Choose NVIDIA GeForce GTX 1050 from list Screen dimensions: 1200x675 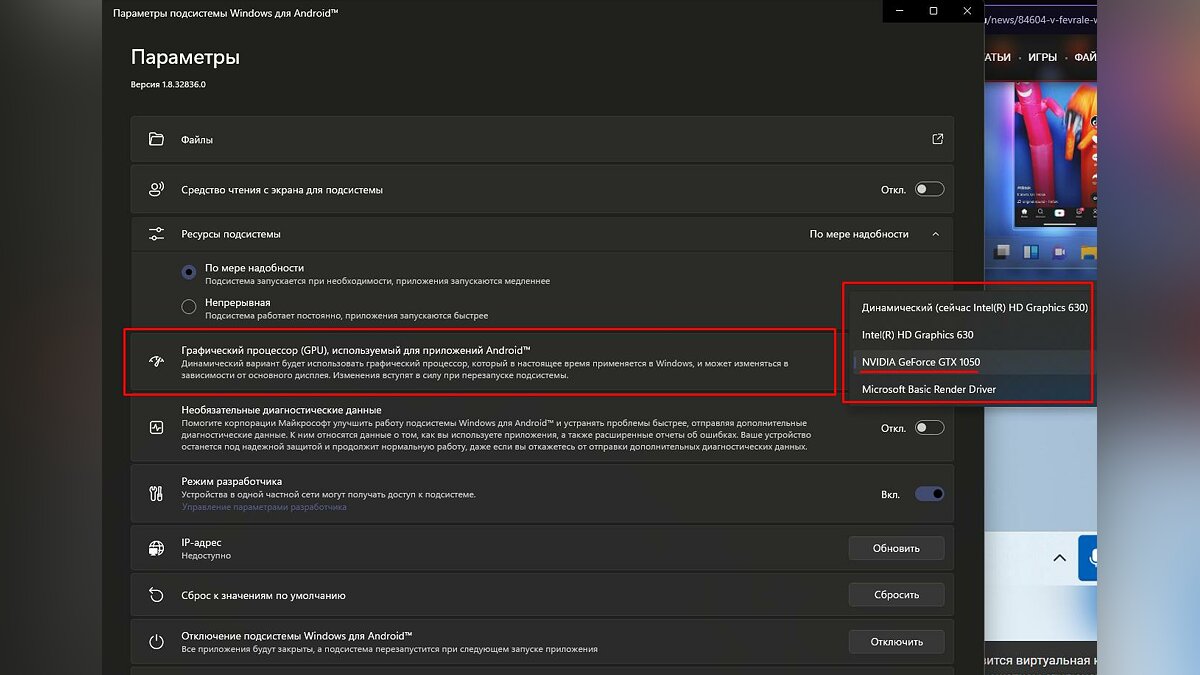920,362
